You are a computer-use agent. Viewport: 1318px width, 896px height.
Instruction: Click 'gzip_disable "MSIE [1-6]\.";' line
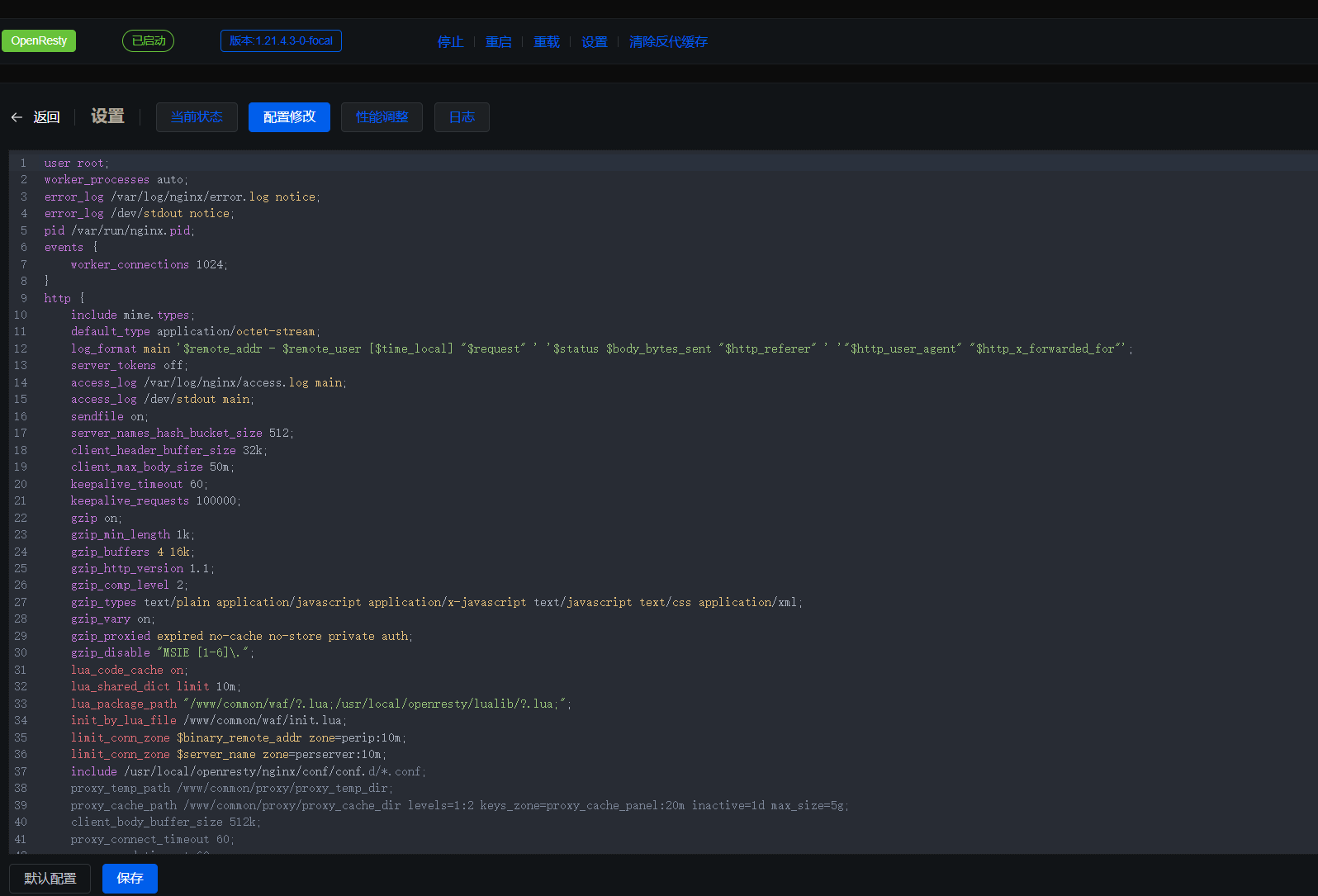(x=163, y=652)
